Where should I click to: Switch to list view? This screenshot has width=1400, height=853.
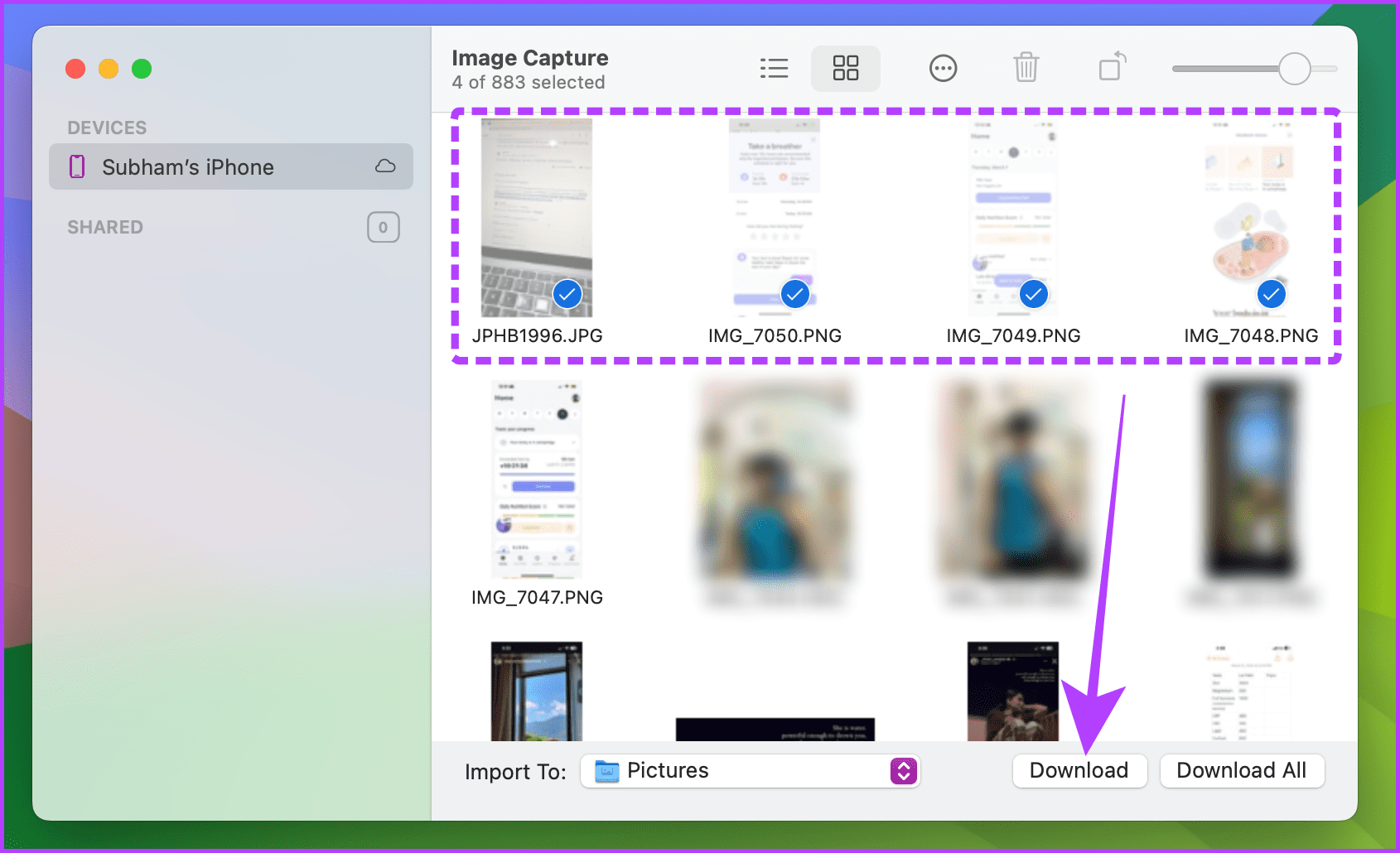[774, 68]
